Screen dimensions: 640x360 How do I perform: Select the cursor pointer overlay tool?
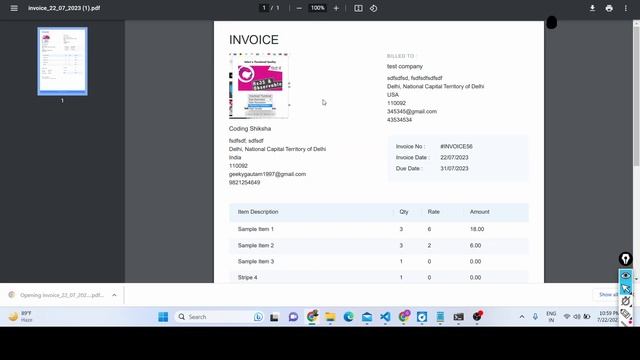(x=625, y=289)
